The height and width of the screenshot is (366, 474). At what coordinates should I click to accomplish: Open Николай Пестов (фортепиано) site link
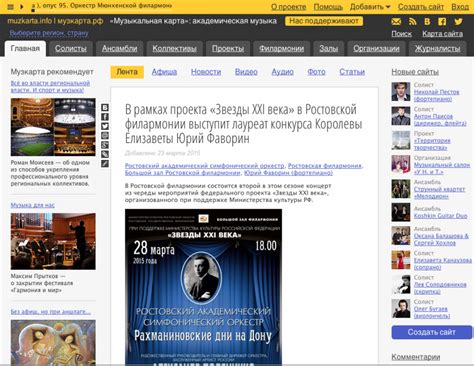click(436, 95)
